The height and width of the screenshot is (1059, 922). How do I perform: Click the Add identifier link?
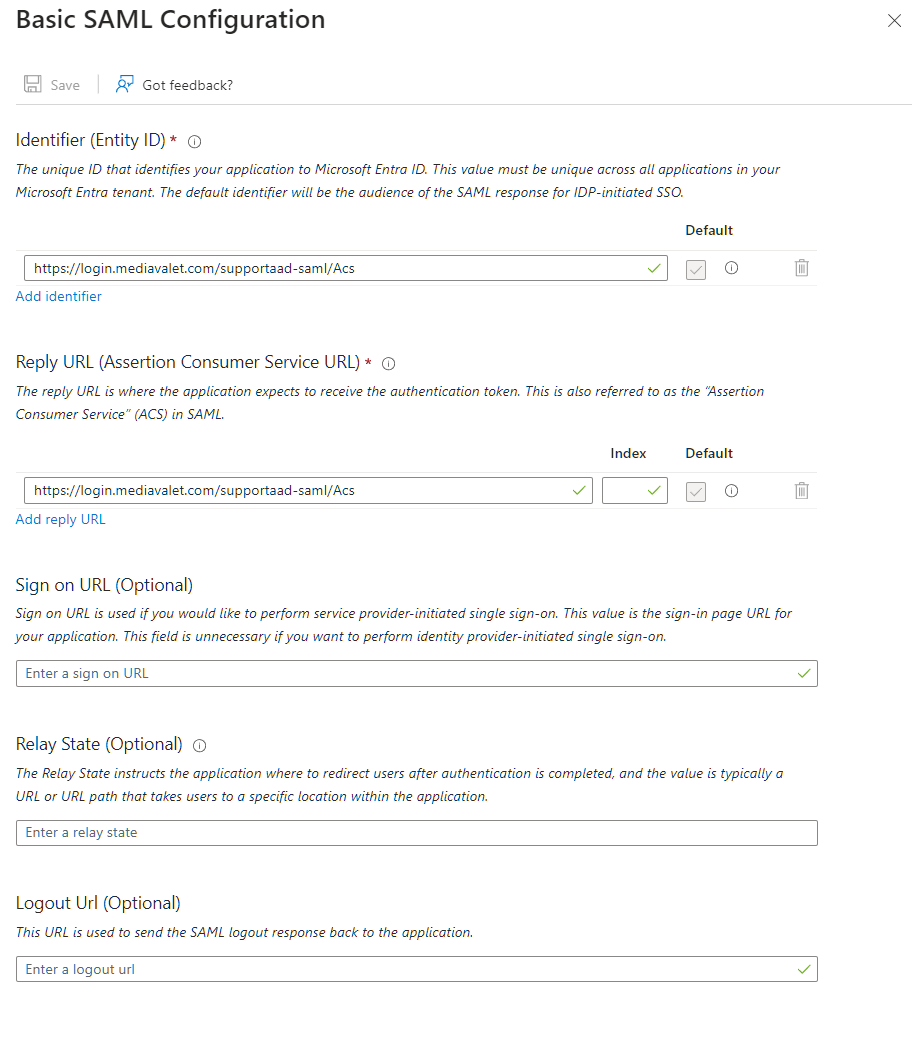pyautogui.click(x=58, y=296)
